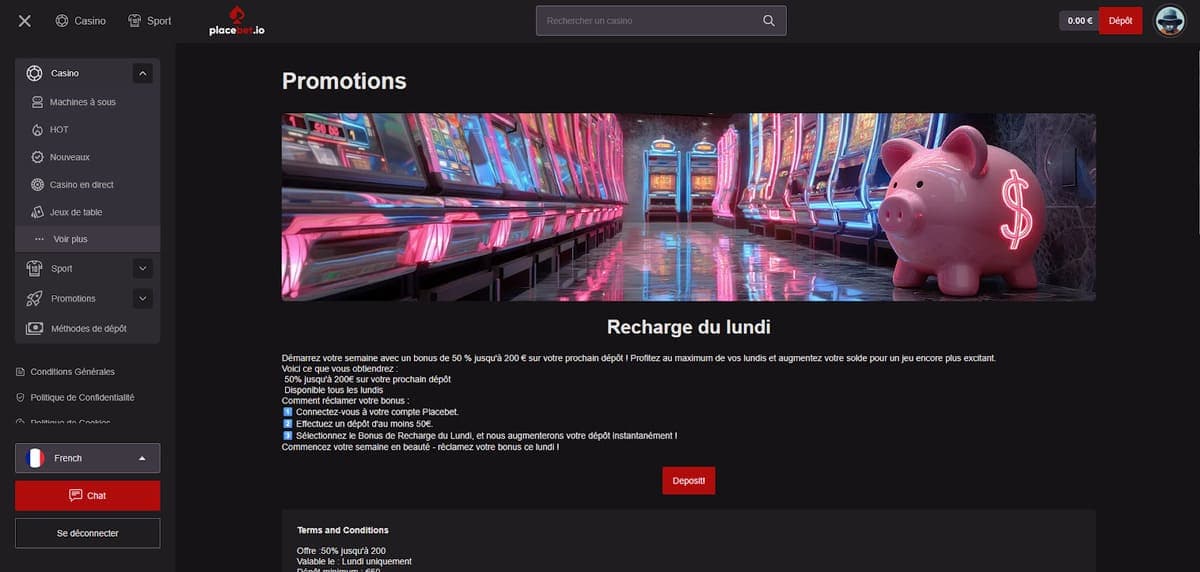Screen dimensions: 1200x572
Task: Click the red Deposit! button
Action: click(x=688, y=481)
